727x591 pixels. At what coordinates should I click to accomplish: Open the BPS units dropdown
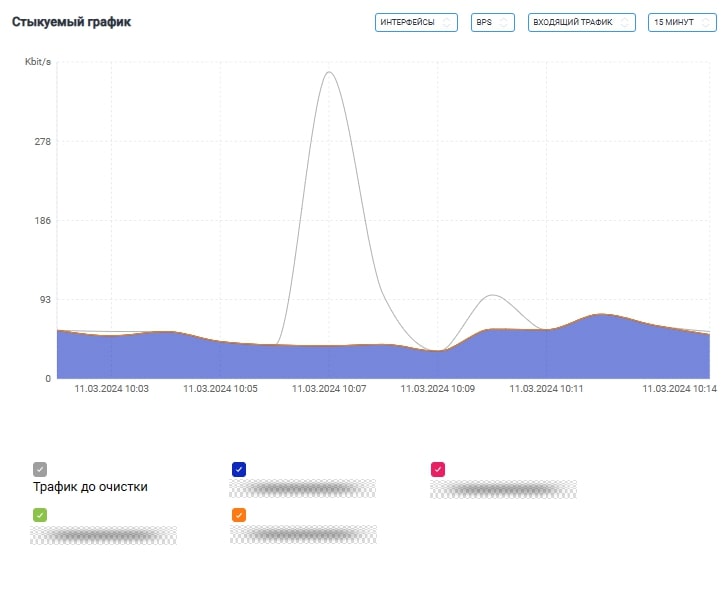click(492, 22)
